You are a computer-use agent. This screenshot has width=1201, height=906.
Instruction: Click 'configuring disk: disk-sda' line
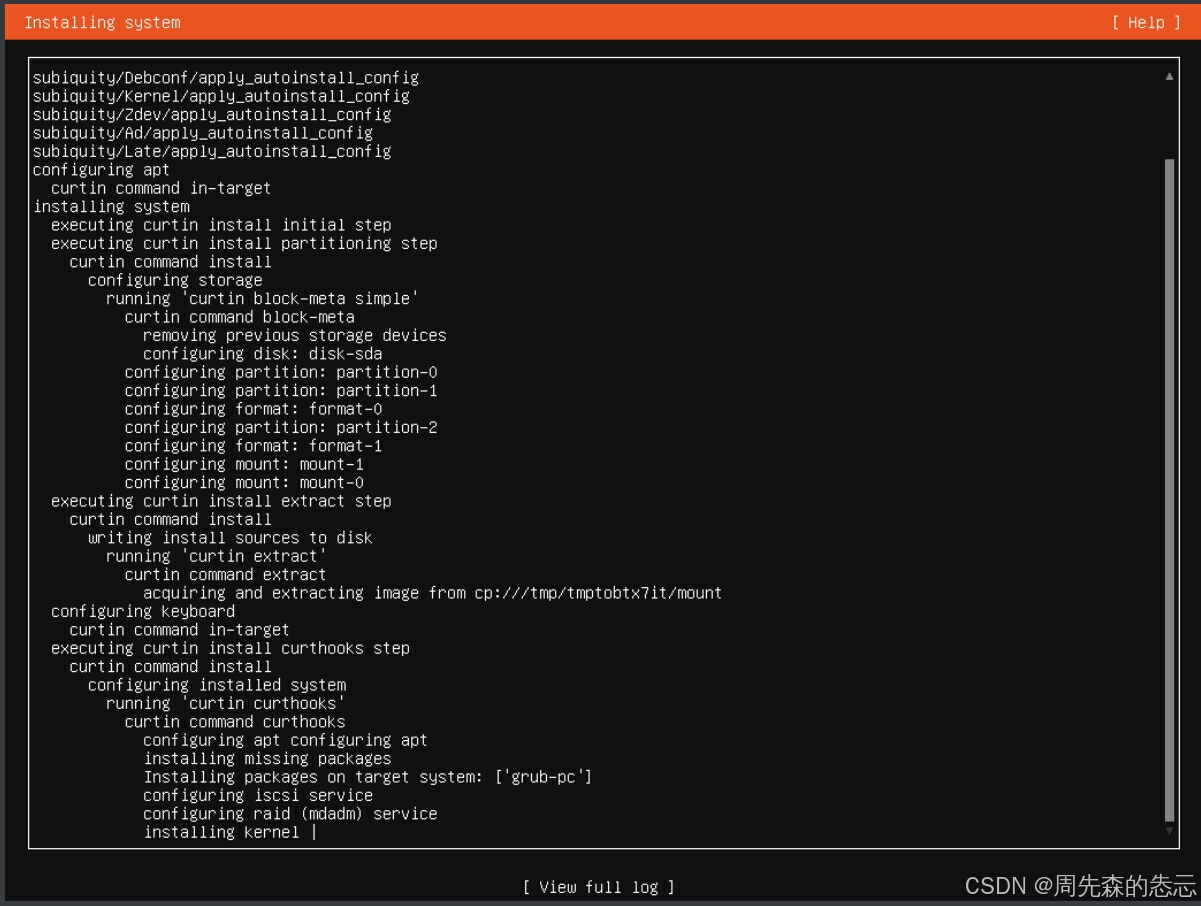[263, 354]
